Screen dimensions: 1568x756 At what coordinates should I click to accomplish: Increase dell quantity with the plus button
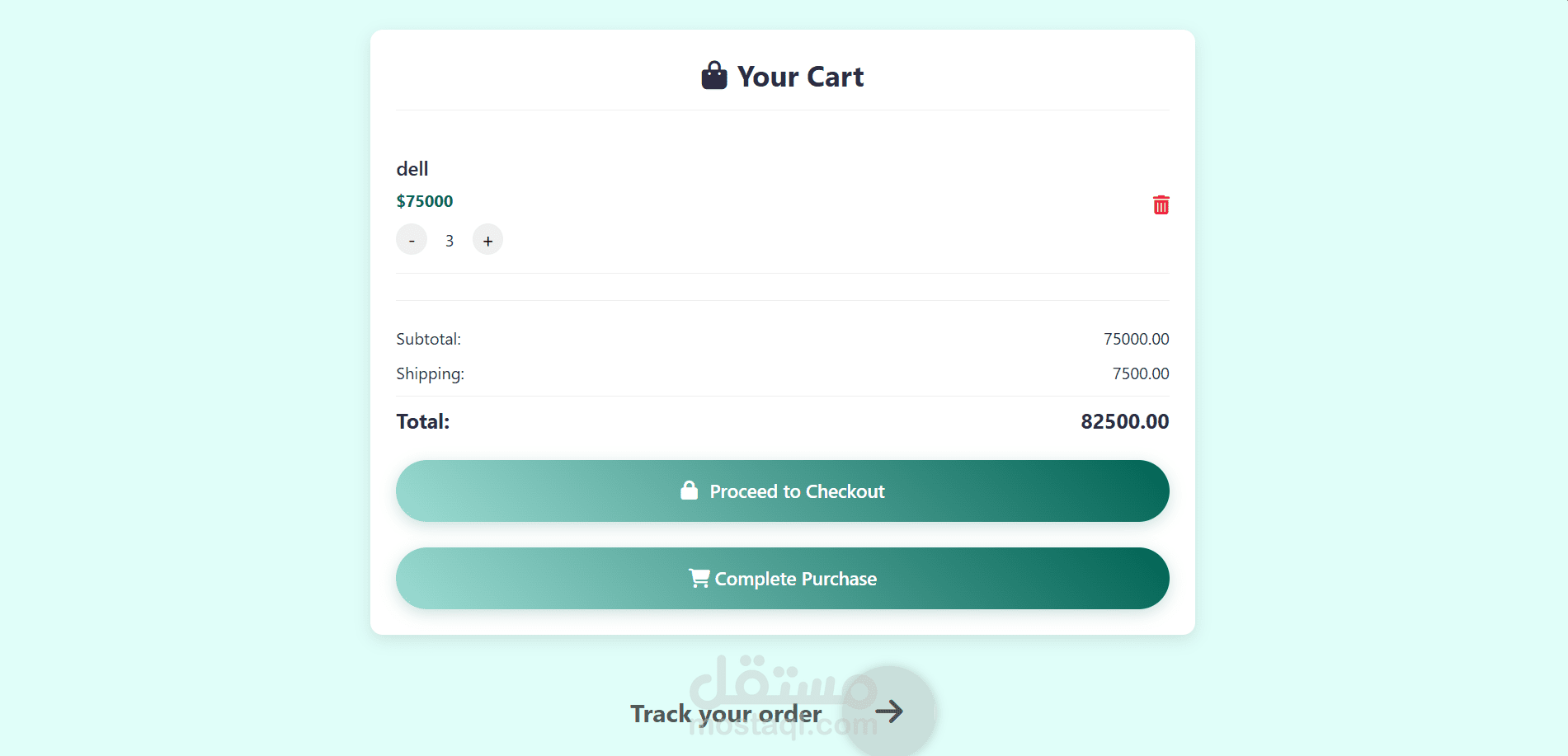click(x=487, y=240)
